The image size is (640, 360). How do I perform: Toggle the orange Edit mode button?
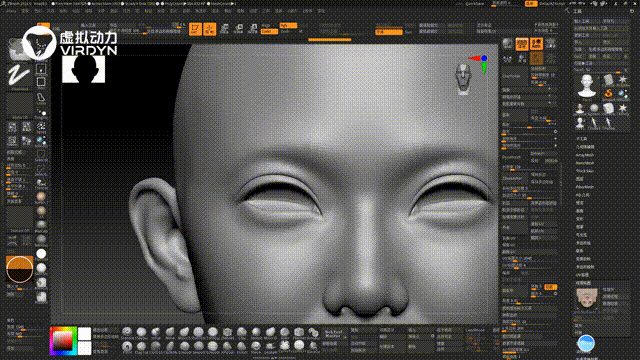196,29
